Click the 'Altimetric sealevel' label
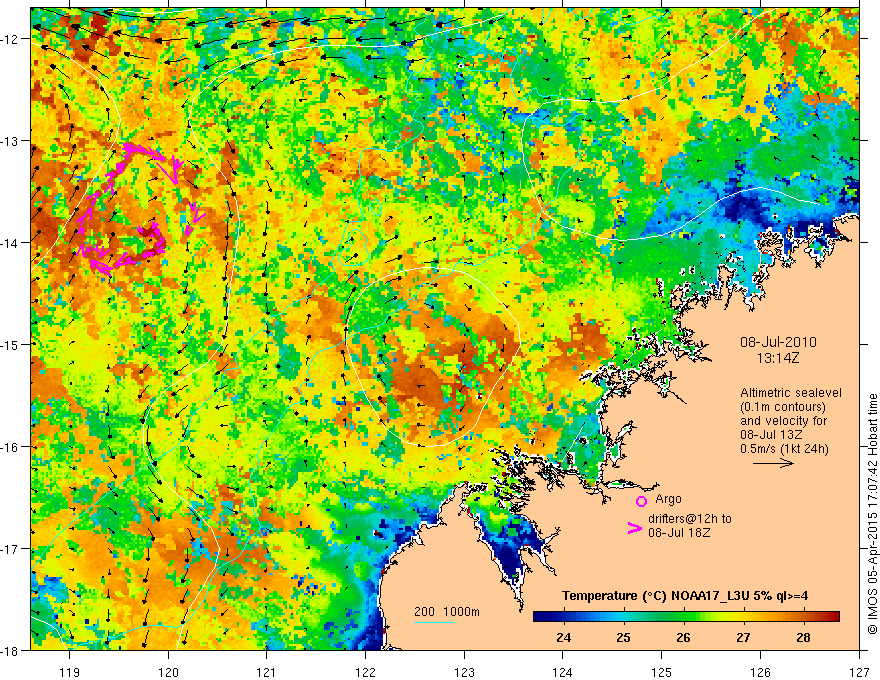 (x=791, y=393)
